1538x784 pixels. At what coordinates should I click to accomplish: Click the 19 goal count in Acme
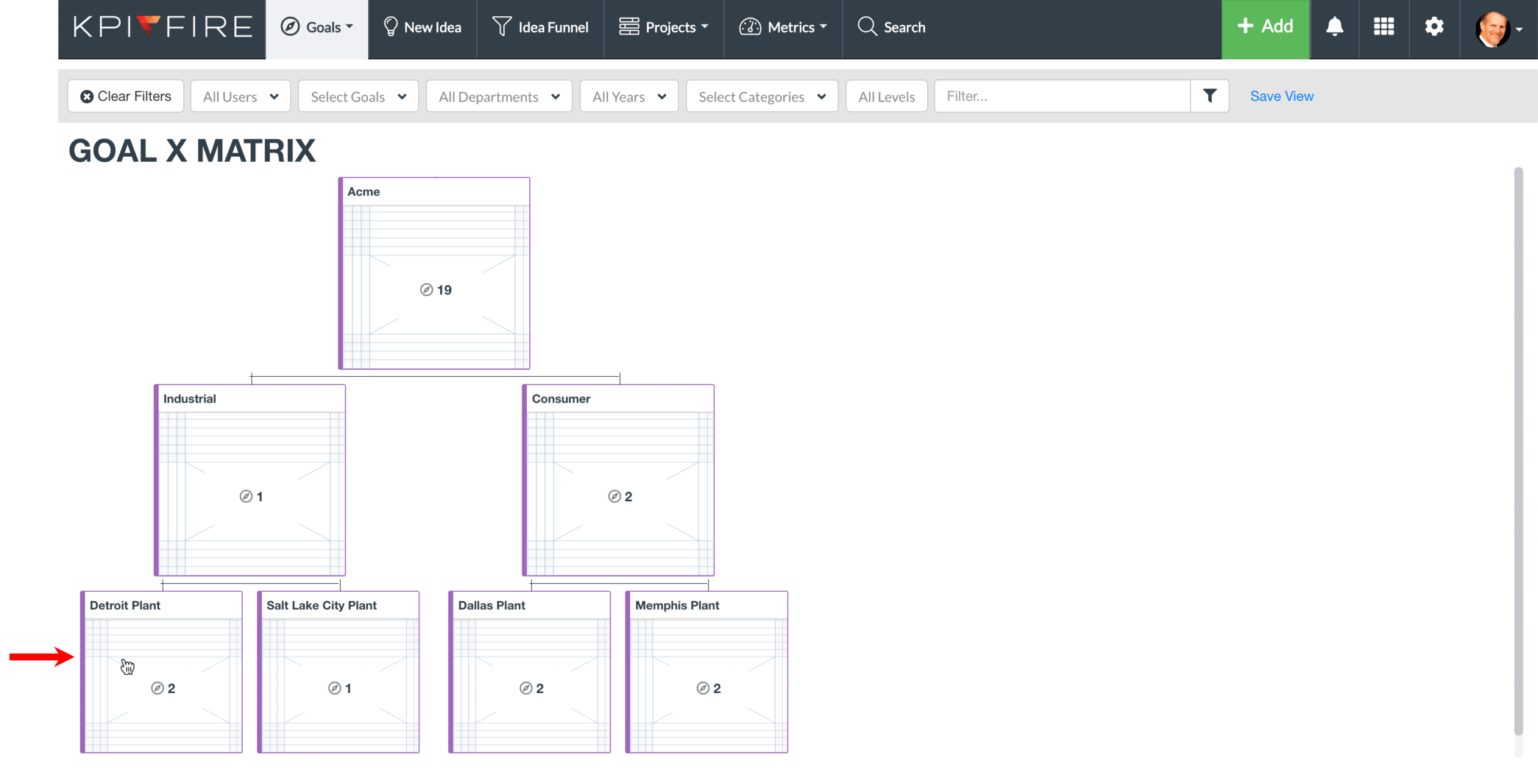444,290
